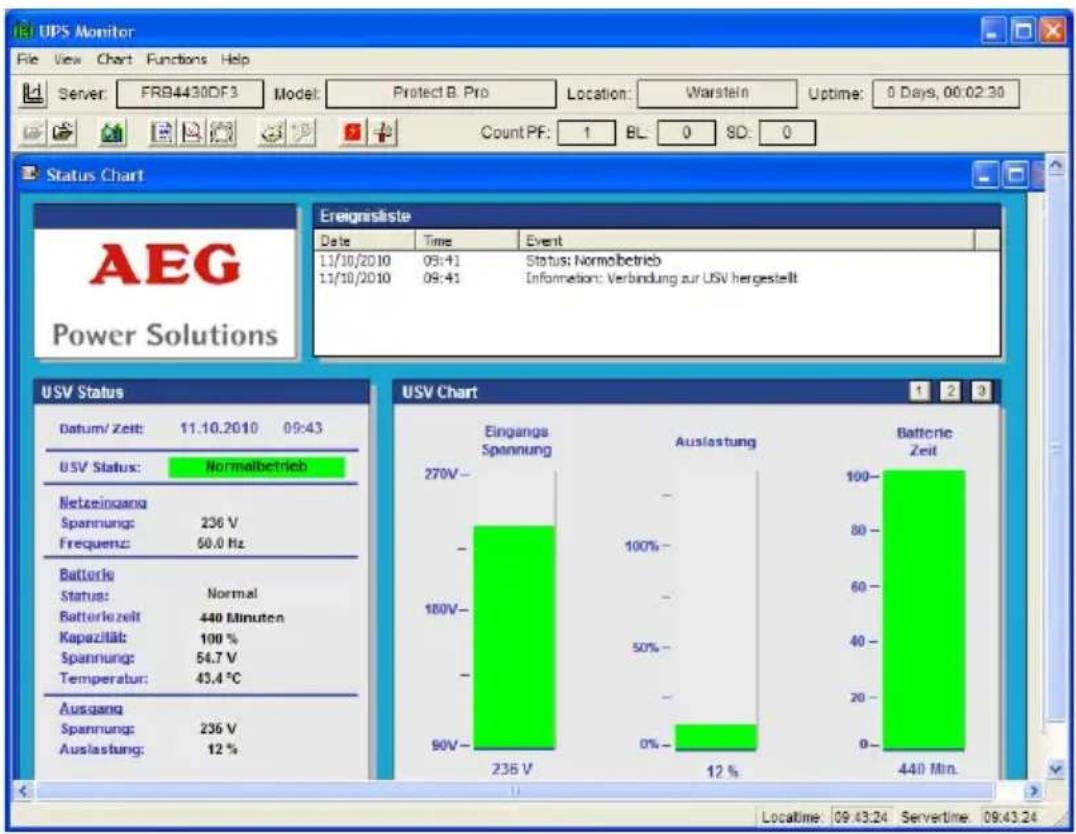Click the Status Chart window icon
Image resolution: width=1076 pixels, height=834 pixels.
point(30,174)
